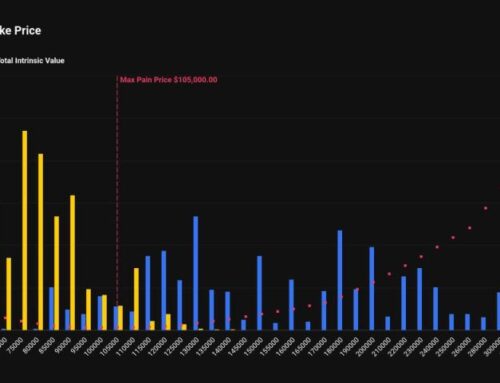
Task: Click the tall blue bar at strike 130000
Action: (x=196, y=273)
